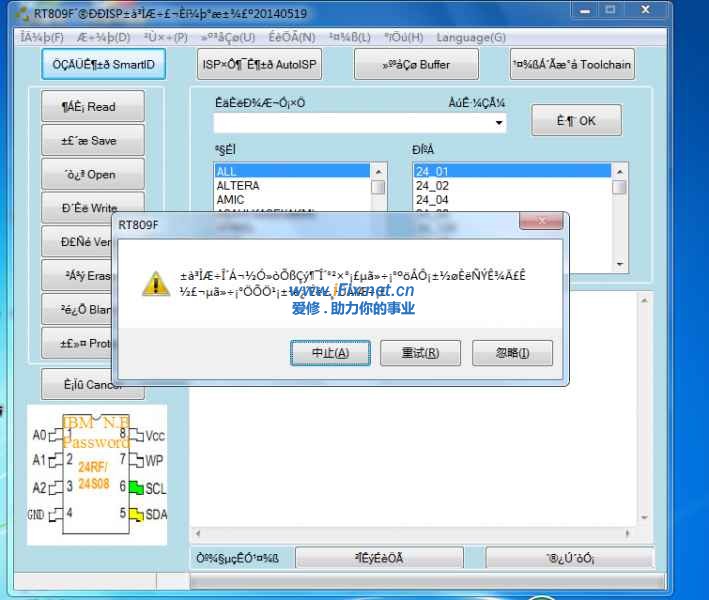Viewport: 709px width, 600px height.
Task: Click the yellow warning icon in the dialog
Action: click(155, 283)
